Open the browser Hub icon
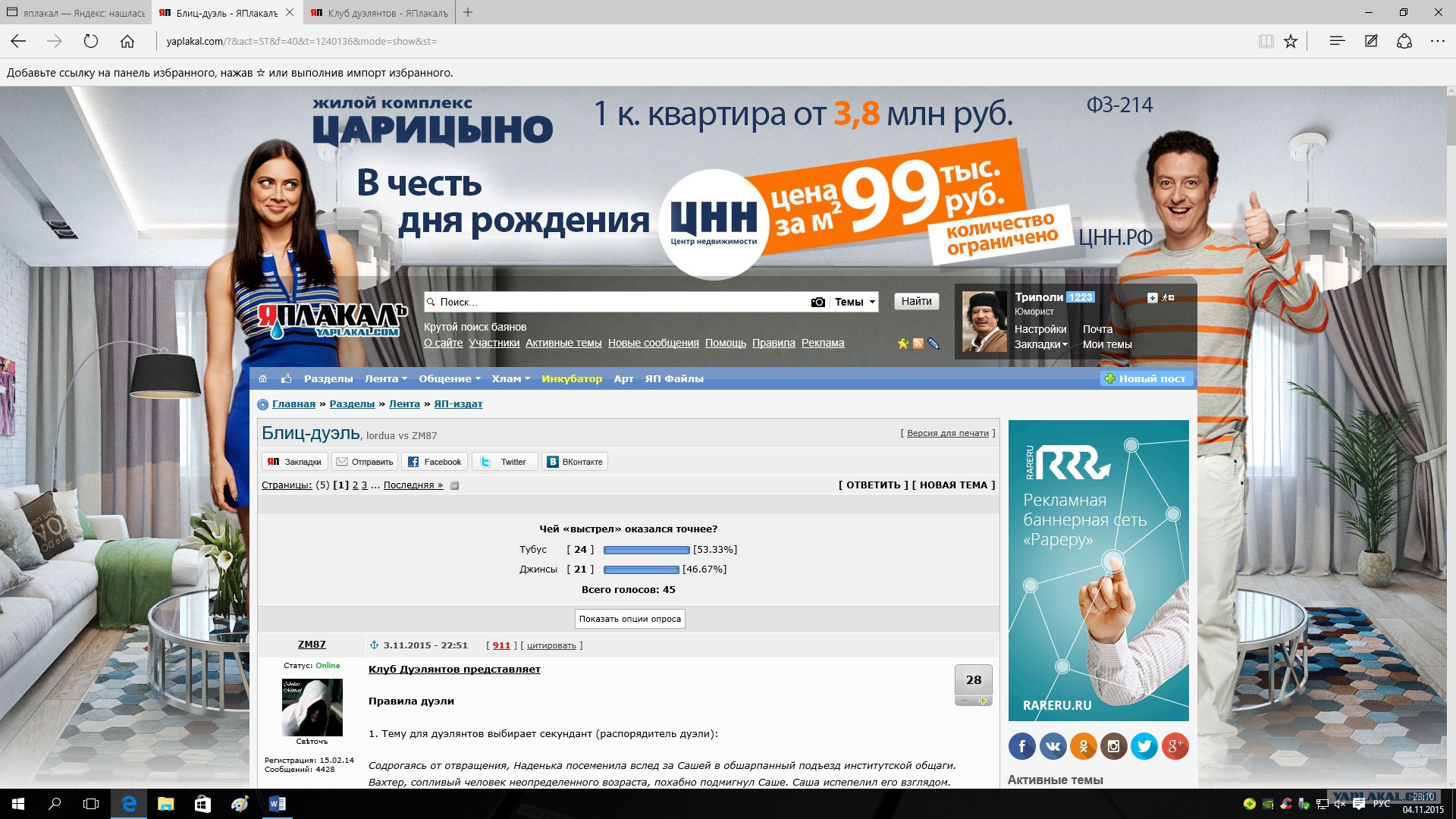 pos(1337,41)
